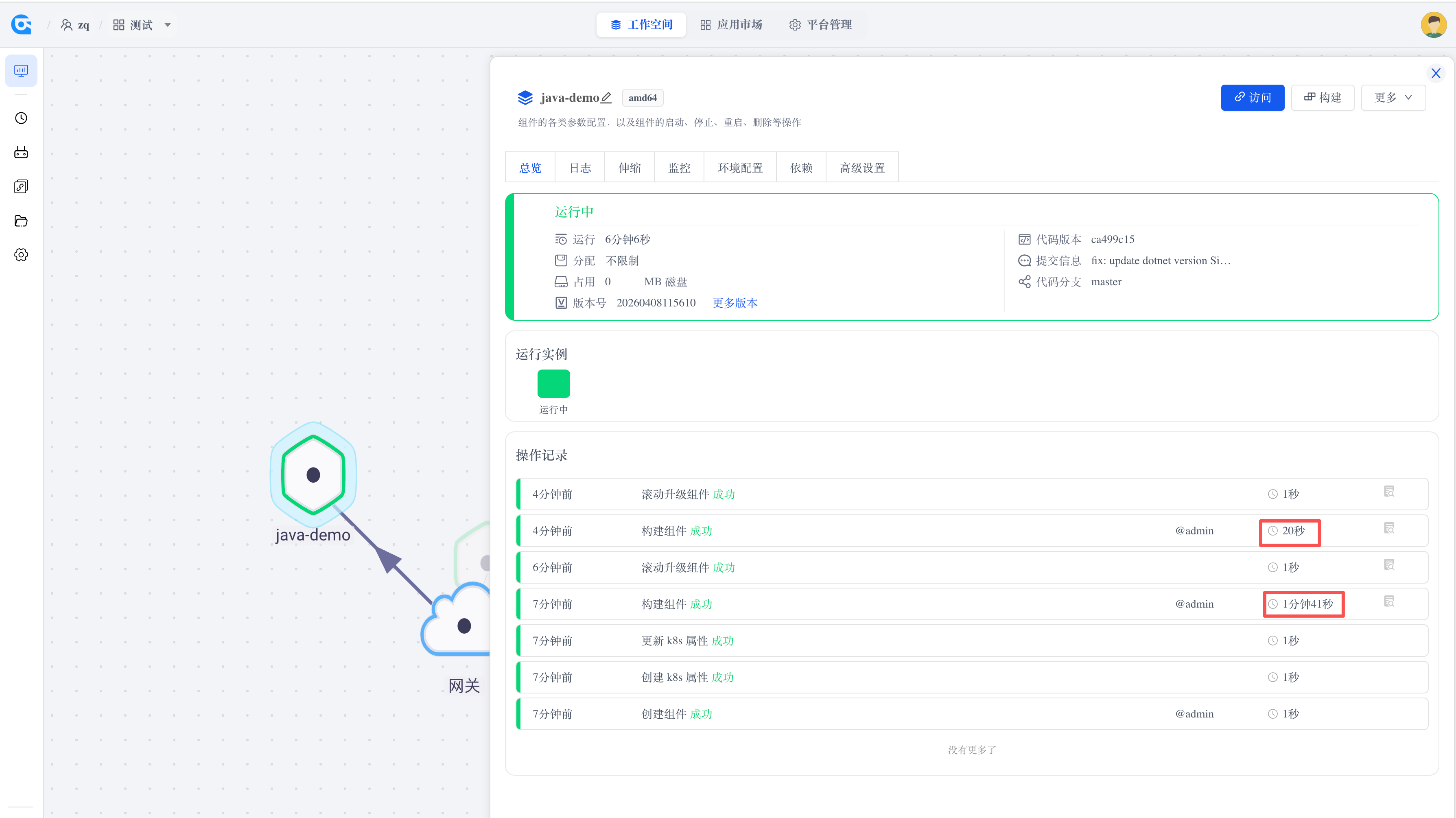
Task: Click the folder icon in left sidebar
Action: point(21,221)
